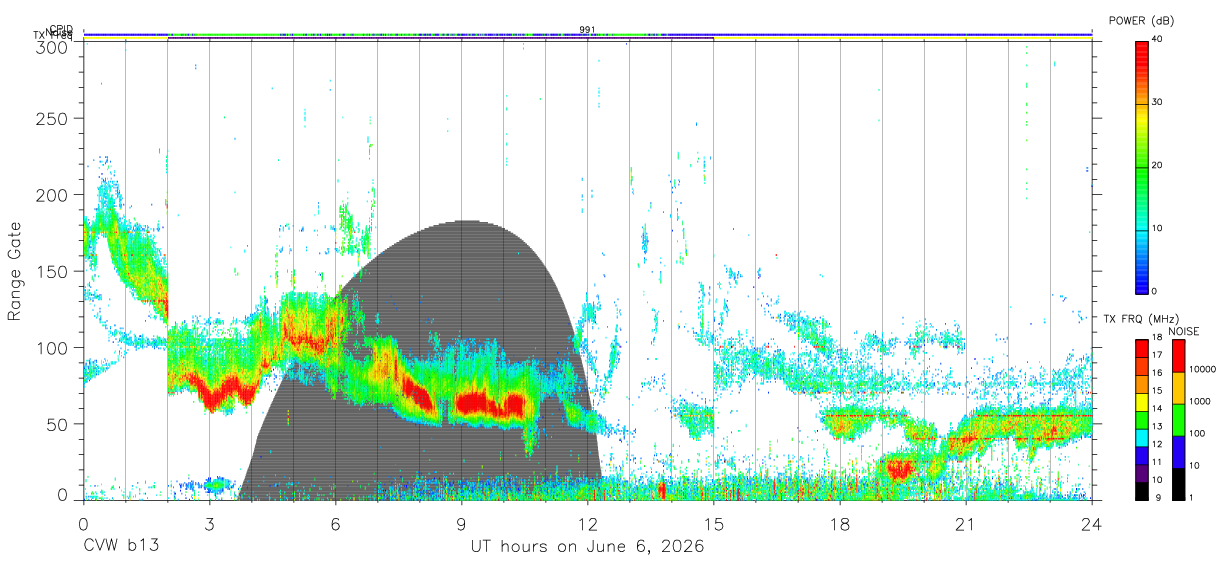Click the 991 CPID value above the plot
Screen dimensions: 1228x567
click(x=587, y=30)
